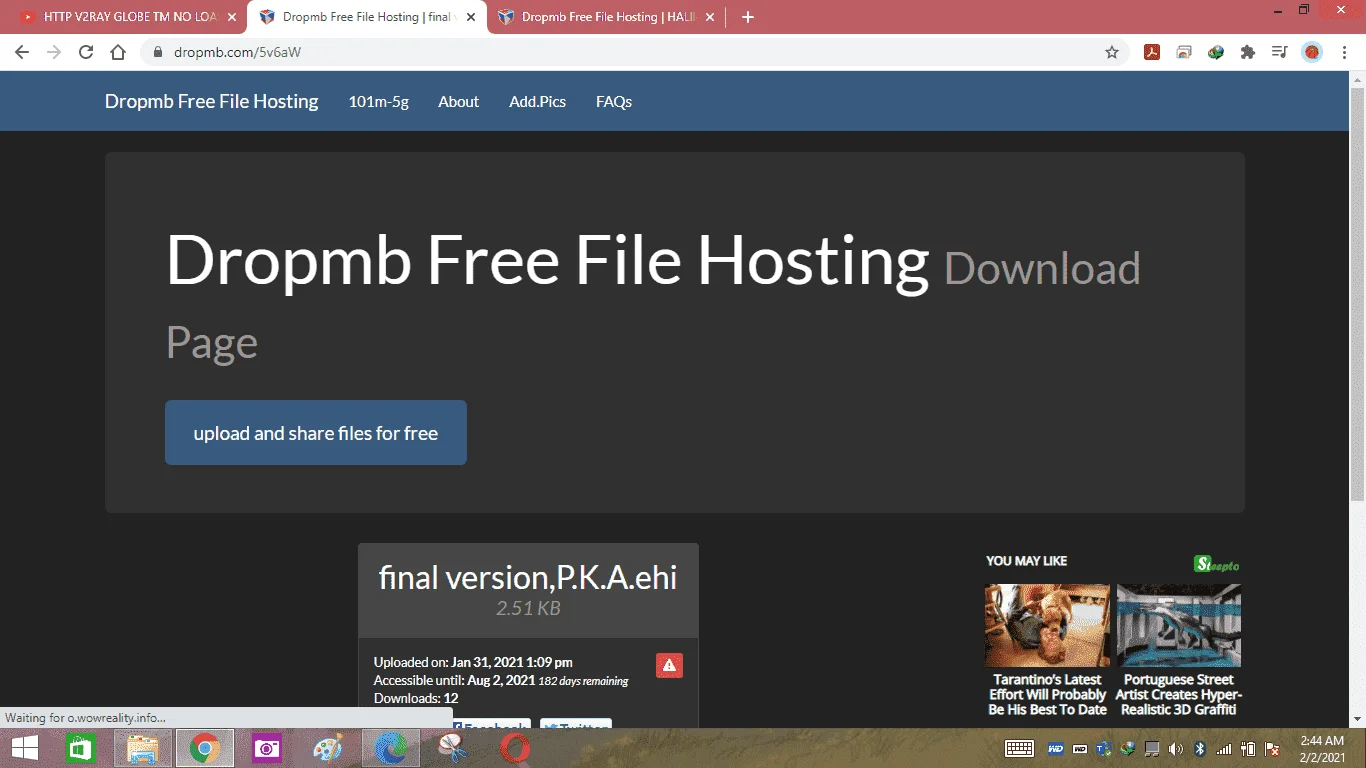Open a new browser tab
1366x768 pixels.
tap(748, 17)
